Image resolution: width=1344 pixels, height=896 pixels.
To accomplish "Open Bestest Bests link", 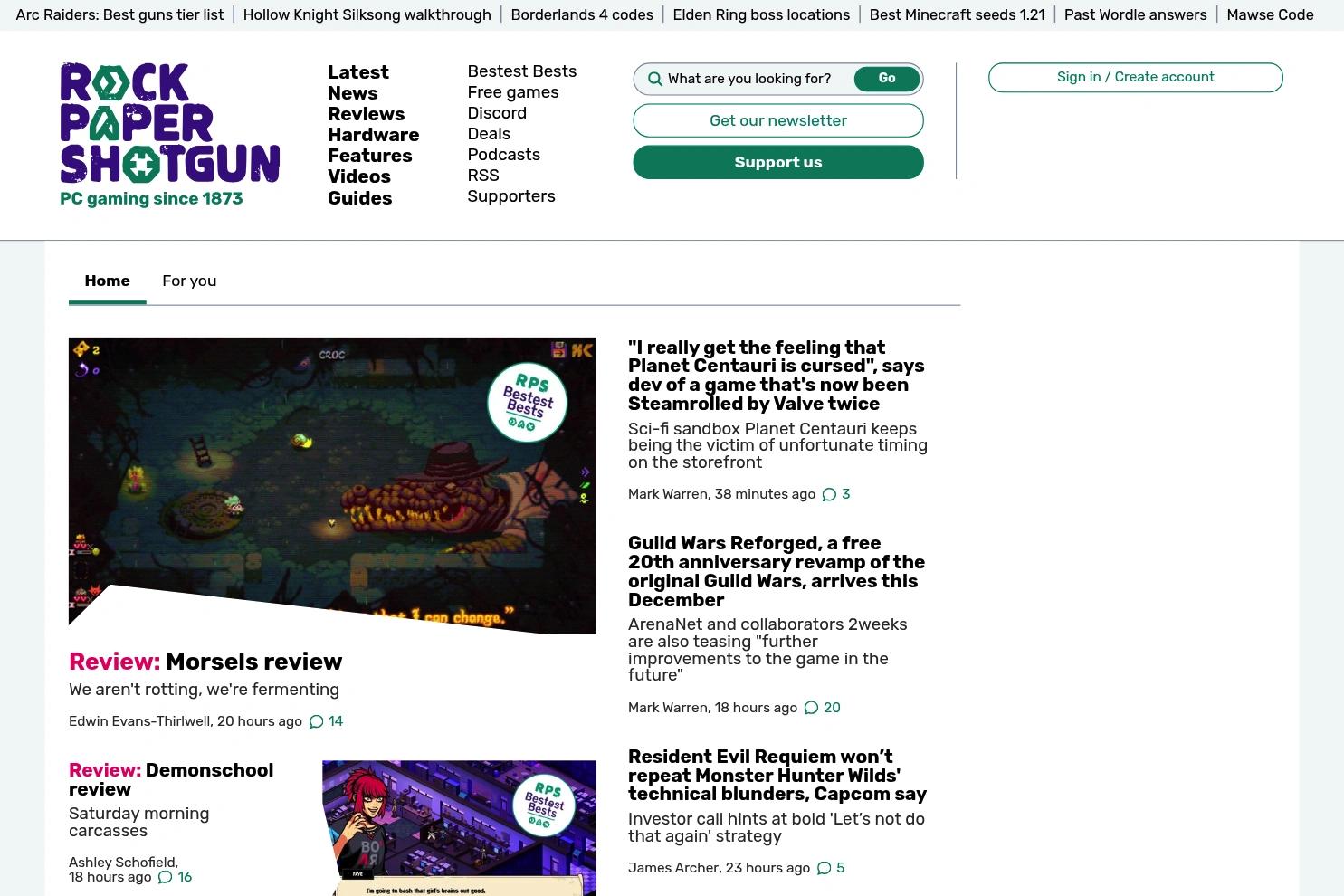I will pyautogui.click(x=522, y=71).
